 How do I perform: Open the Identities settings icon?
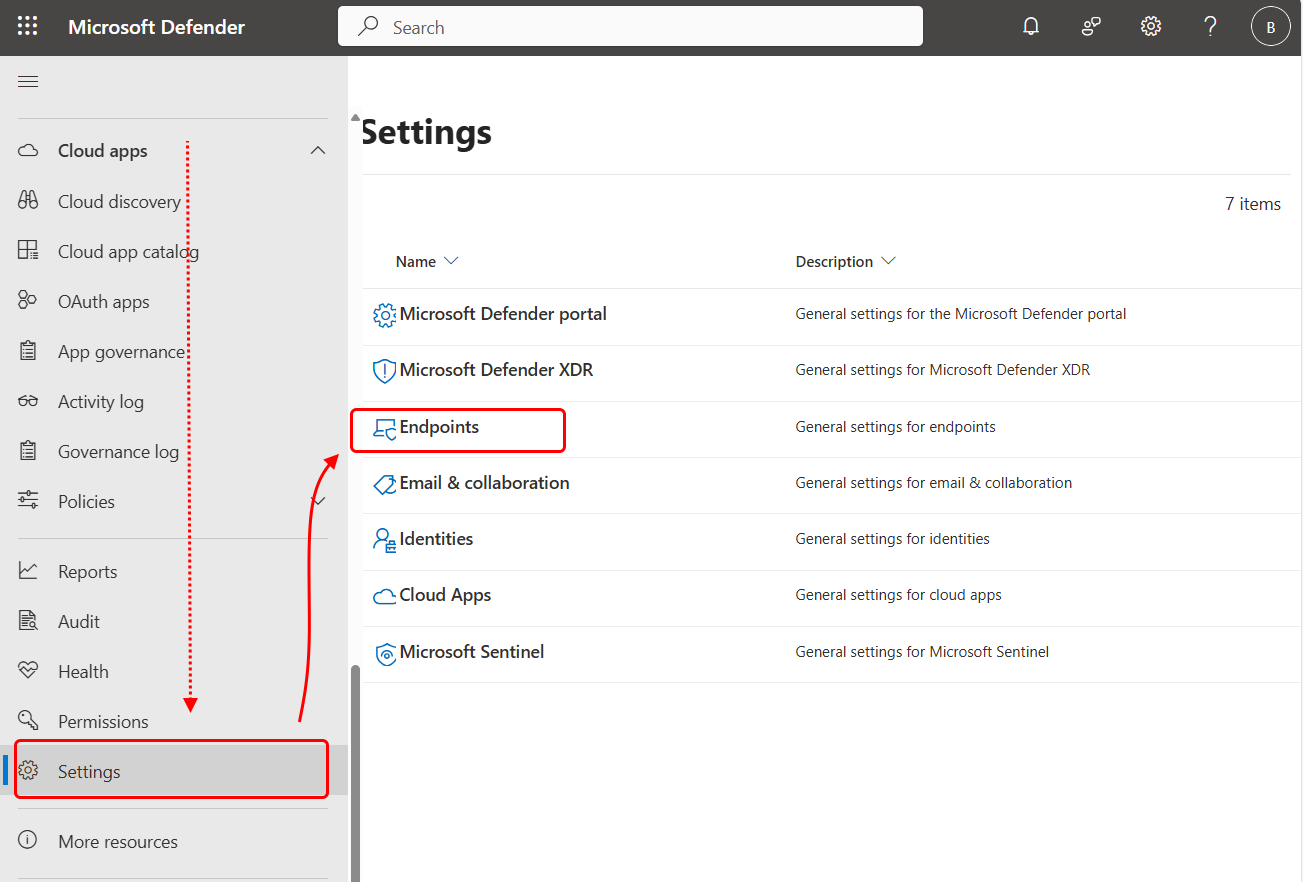[x=384, y=538]
